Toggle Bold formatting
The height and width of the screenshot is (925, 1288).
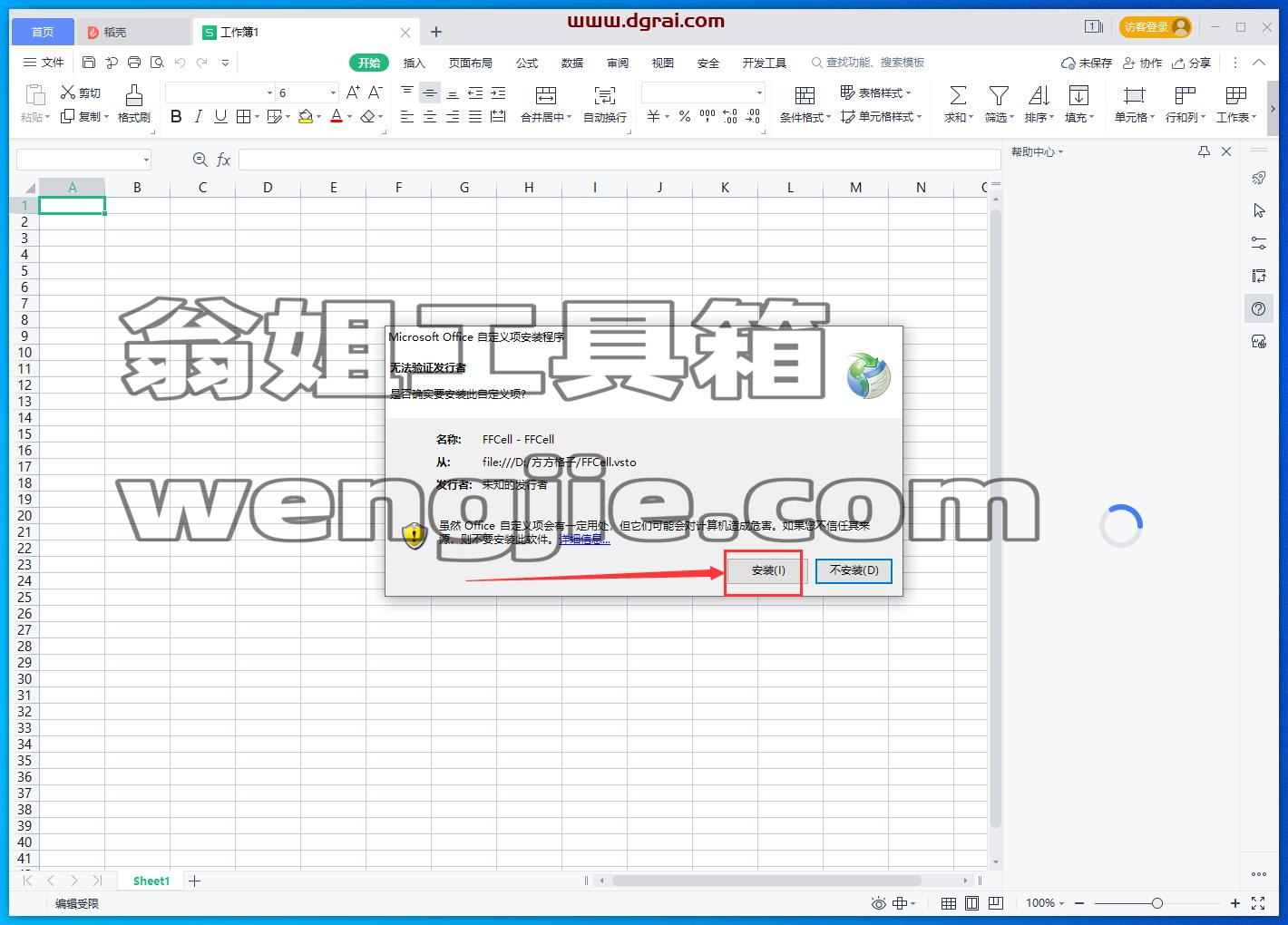pyautogui.click(x=176, y=117)
